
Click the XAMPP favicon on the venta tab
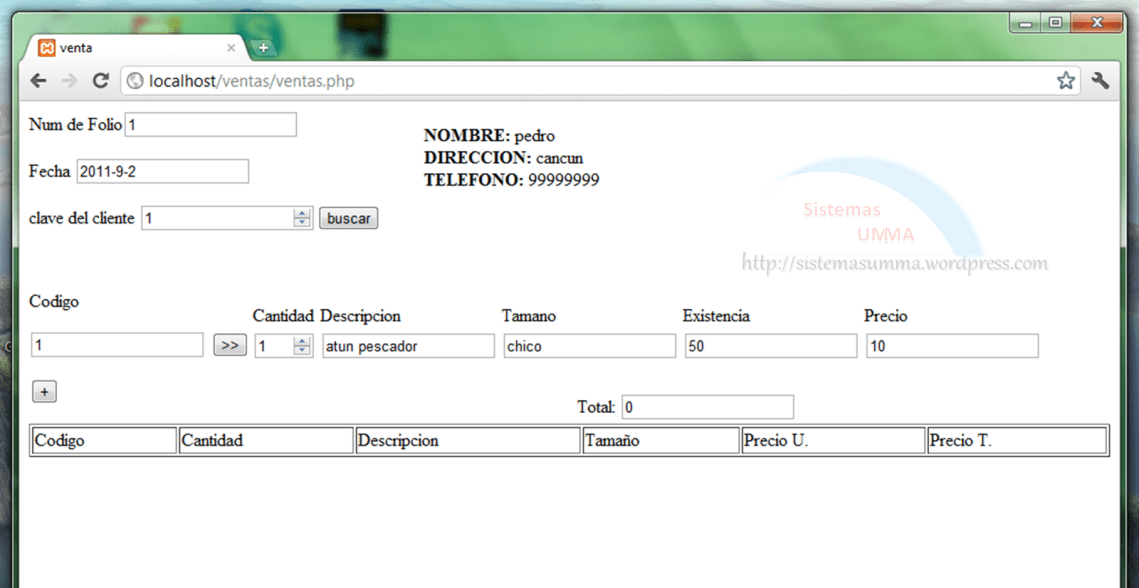[x=48, y=47]
